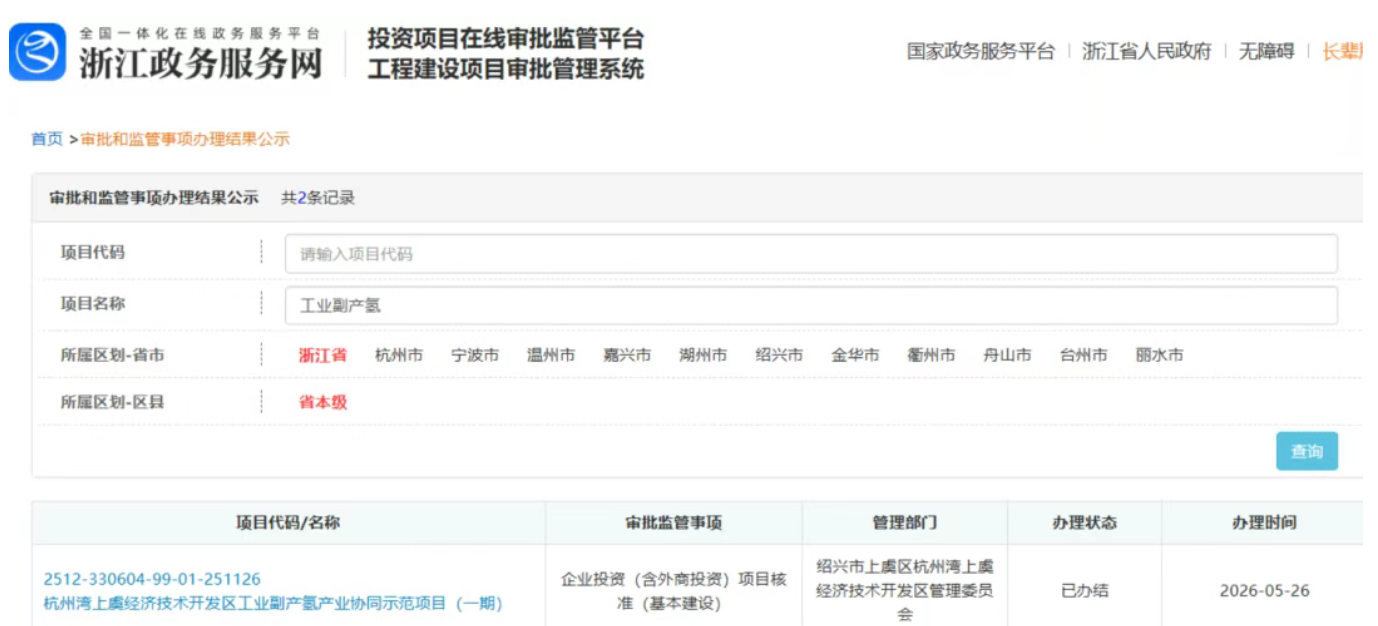Click 工程建设项目审批管理系统 title
1378x626 pixels.
pyautogui.click(x=506, y=69)
